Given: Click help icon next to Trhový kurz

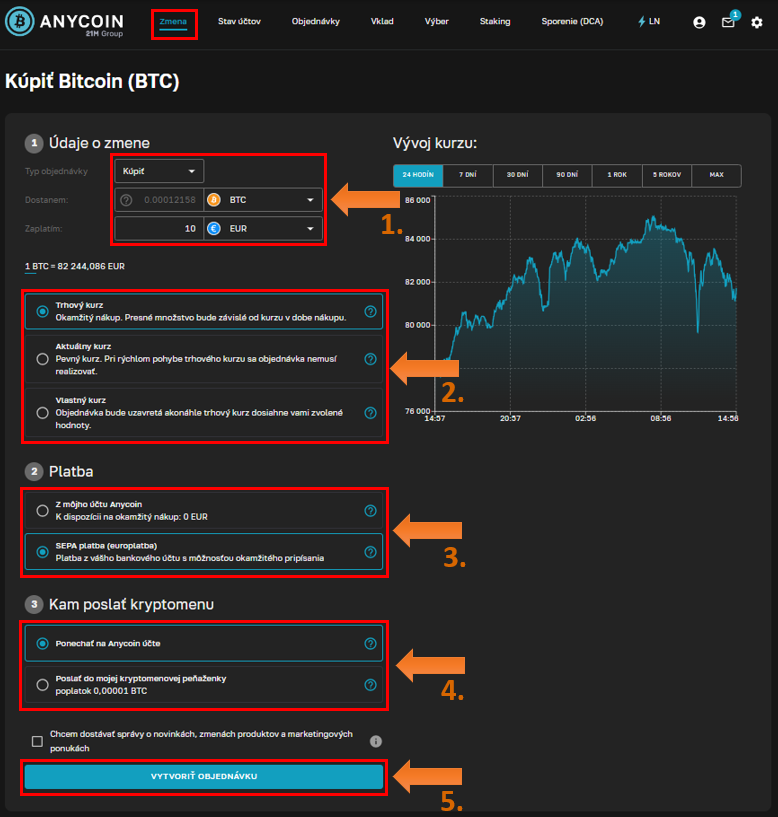Looking at the screenshot, I should [370, 311].
